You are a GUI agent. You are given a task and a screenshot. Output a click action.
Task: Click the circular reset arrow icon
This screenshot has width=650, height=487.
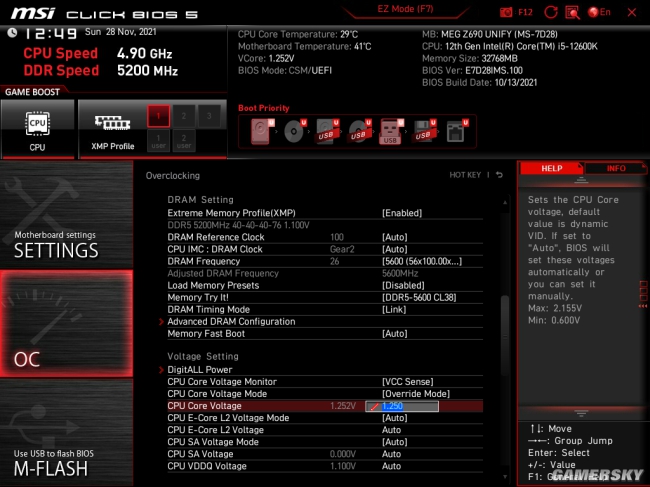[551, 12]
